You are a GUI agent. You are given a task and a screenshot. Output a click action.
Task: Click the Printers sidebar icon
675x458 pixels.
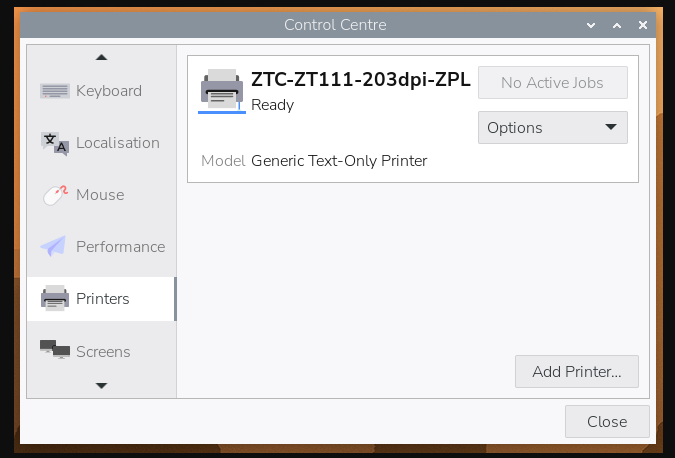(54, 299)
